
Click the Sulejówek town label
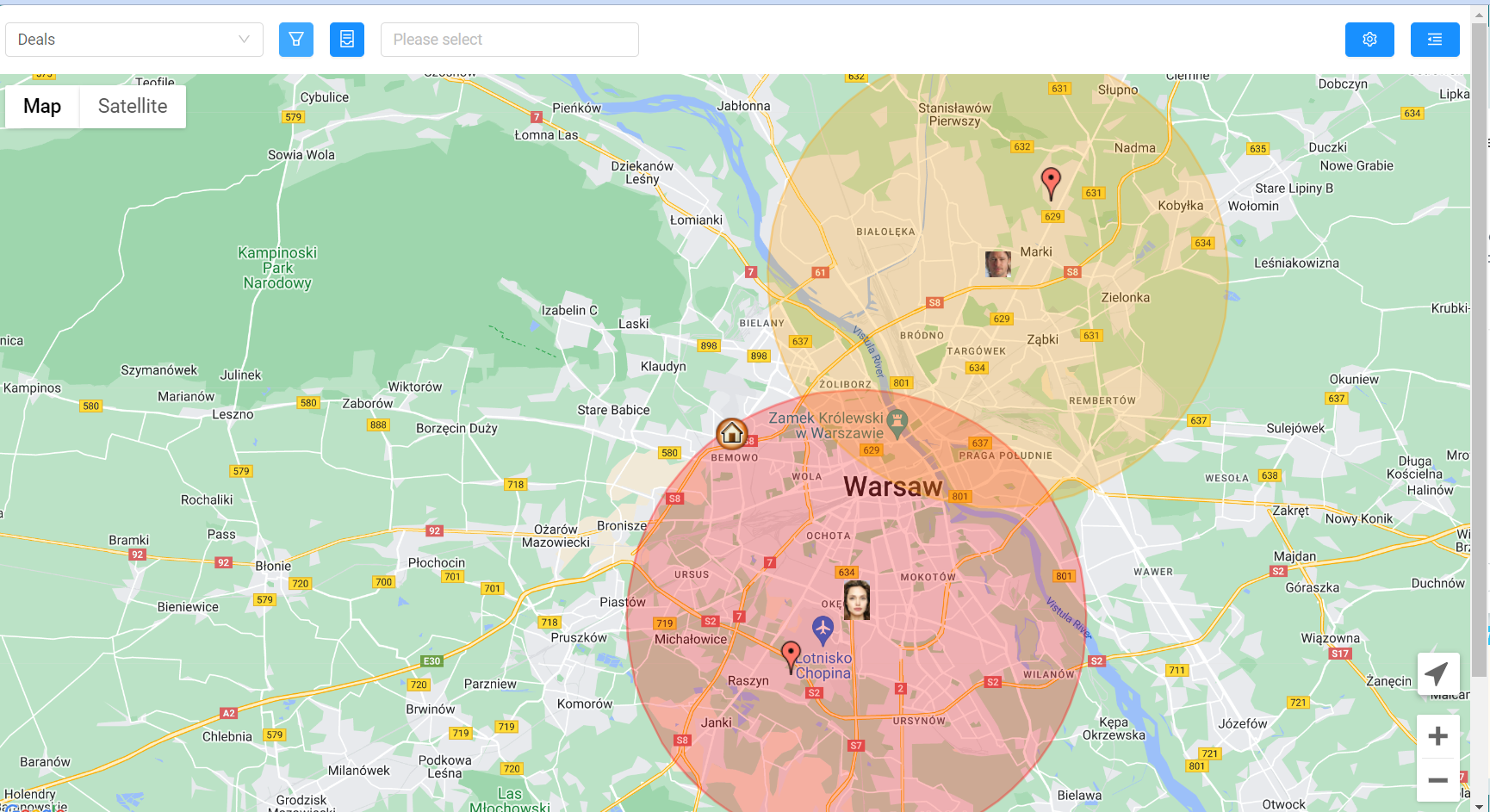tap(1295, 428)
